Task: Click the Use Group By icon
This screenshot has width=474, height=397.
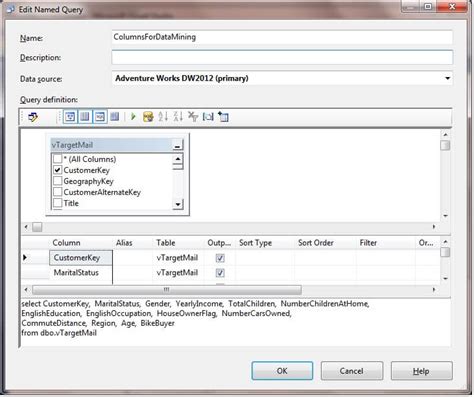Action: [x=208, y=117]
